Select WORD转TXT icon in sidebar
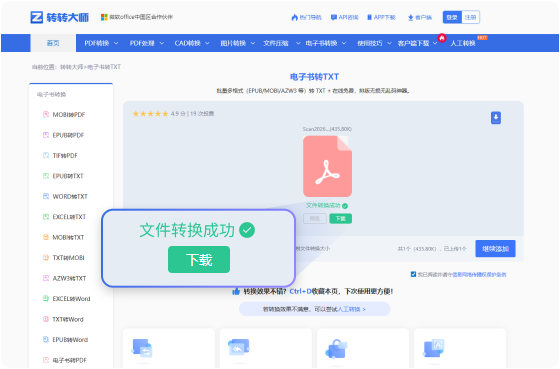Screen dimensions: 560x369 46,196
